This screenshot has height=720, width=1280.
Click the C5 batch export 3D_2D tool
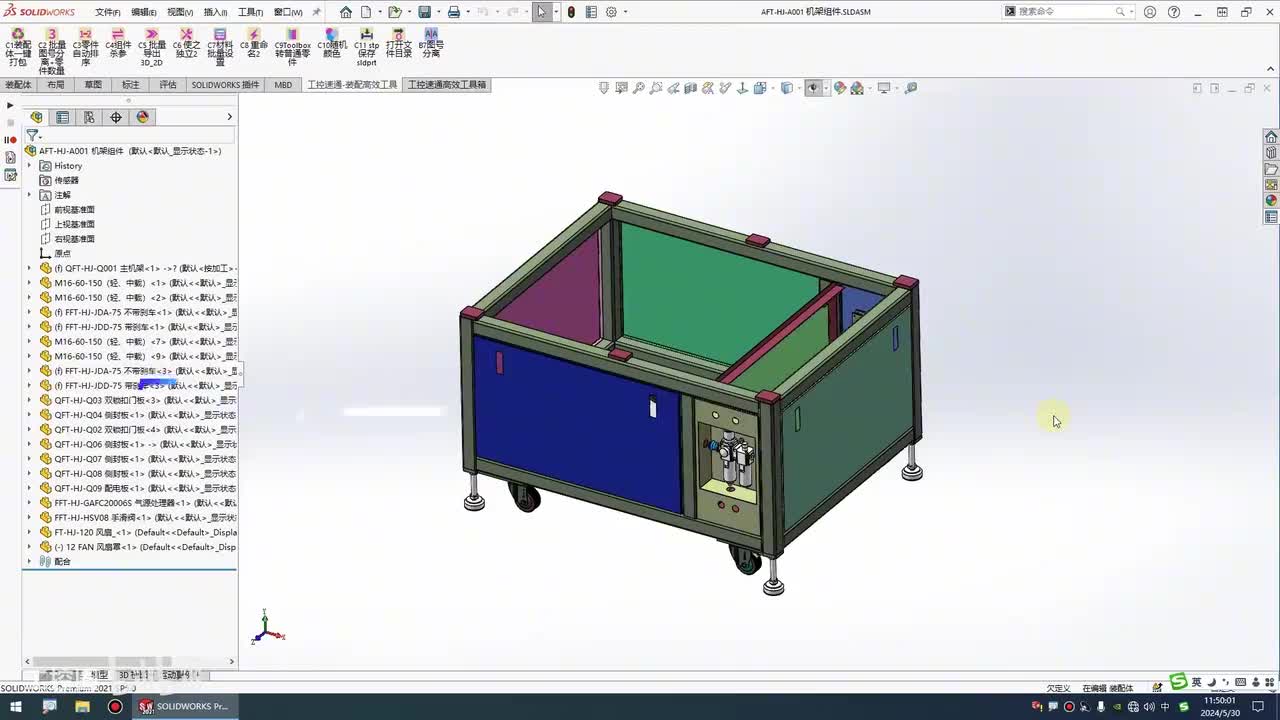(151, 47)
